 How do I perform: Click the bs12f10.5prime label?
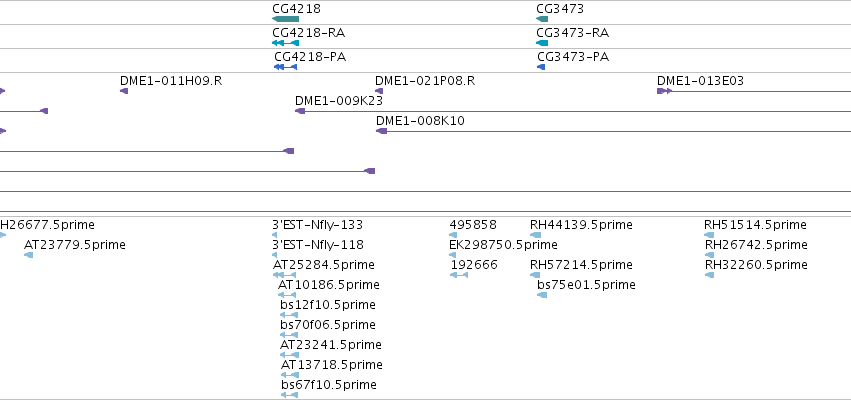328,305
